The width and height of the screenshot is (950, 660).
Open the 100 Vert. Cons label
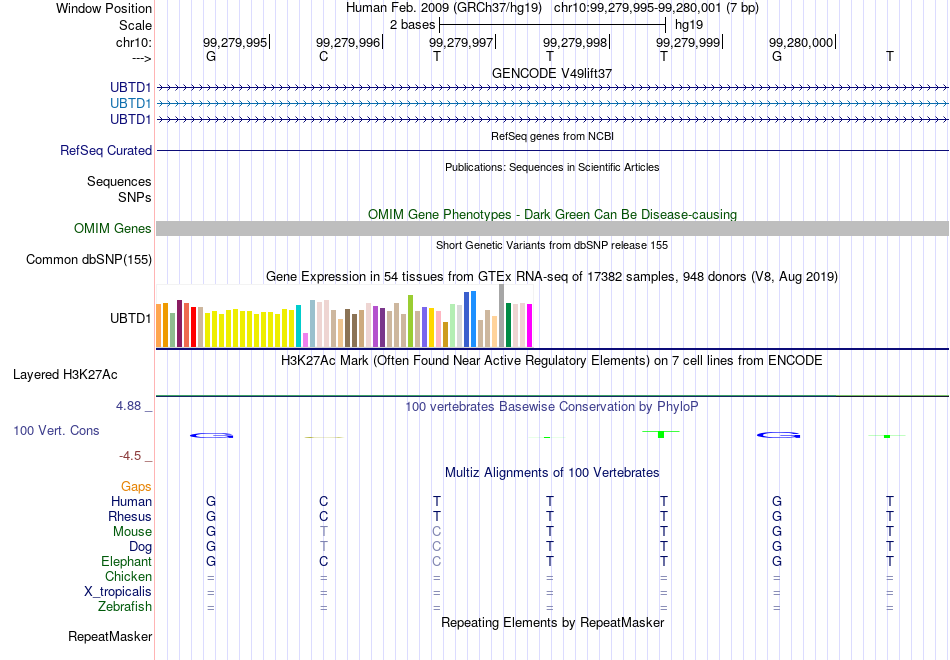pyautogui.click(x=56, y=430)
